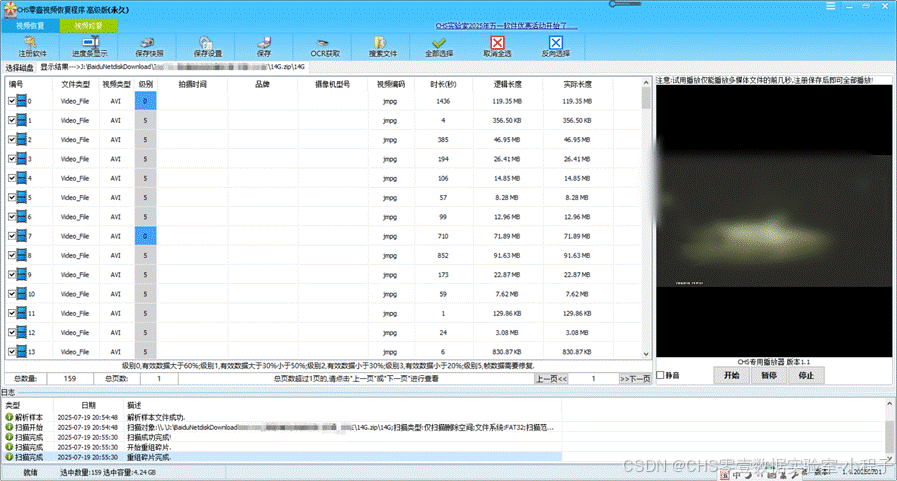
Task: Click the 852 duration cell in row 8
Action: point(443,256)
